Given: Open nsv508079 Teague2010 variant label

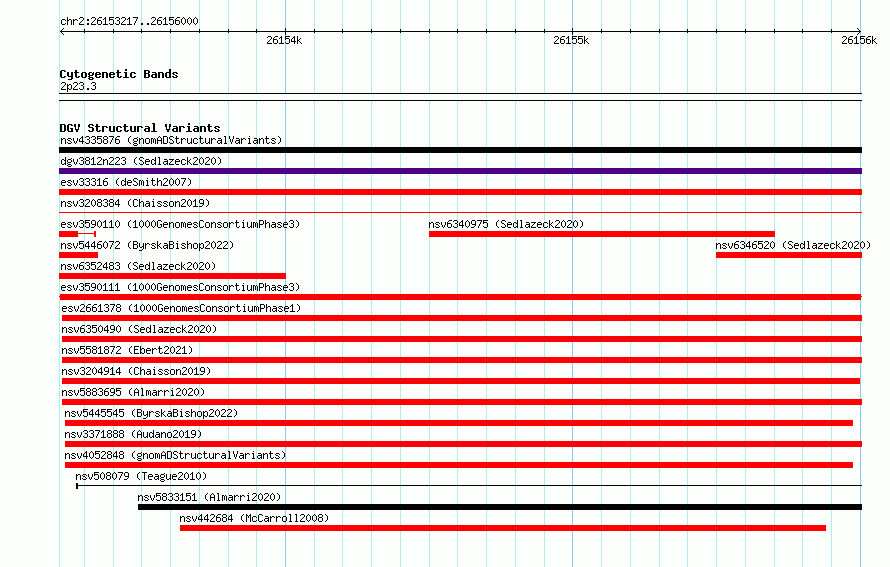Looking at the screenshot, I should 141,476.
